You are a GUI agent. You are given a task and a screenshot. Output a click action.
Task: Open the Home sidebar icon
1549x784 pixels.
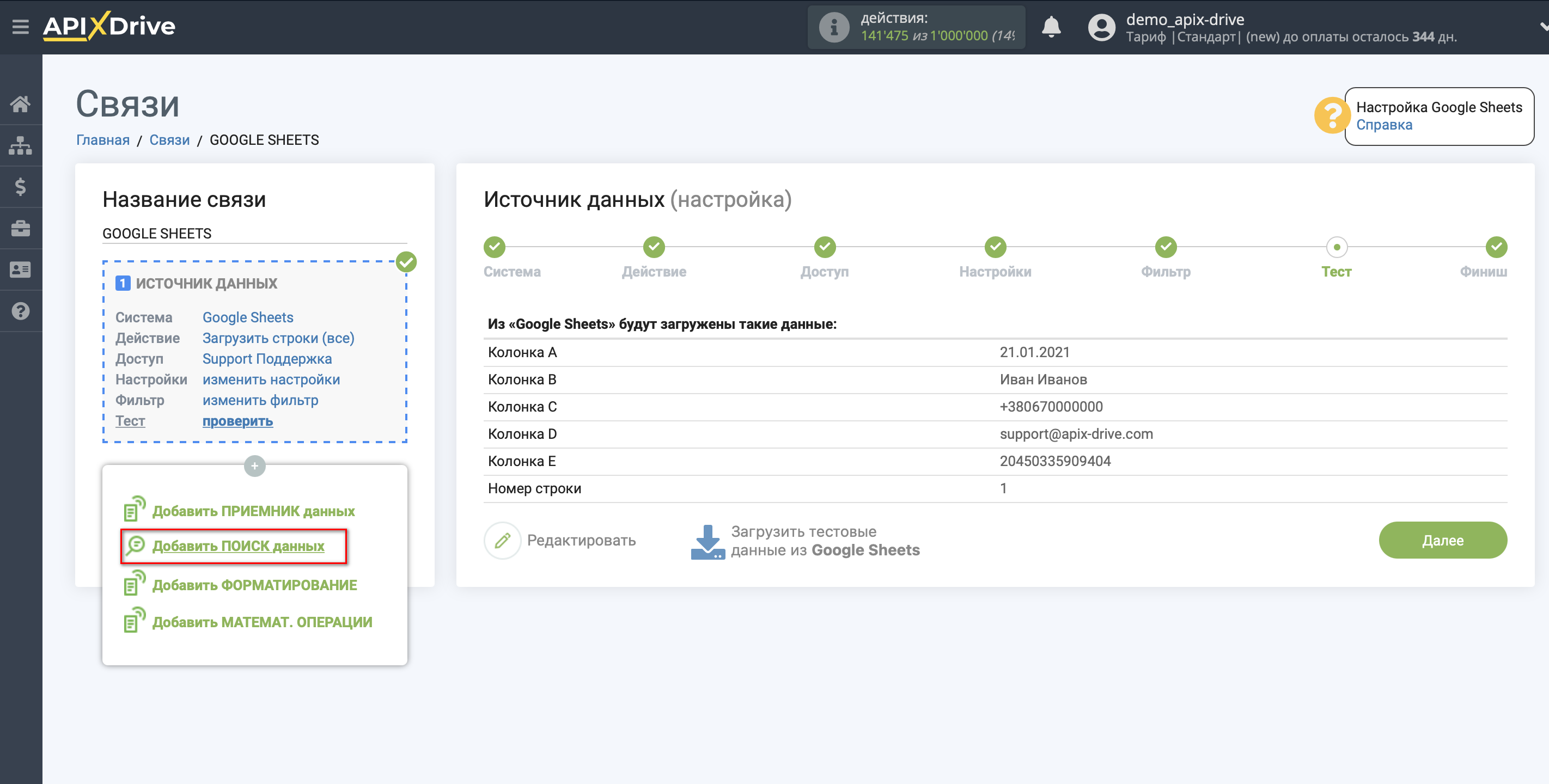(21, 104)
